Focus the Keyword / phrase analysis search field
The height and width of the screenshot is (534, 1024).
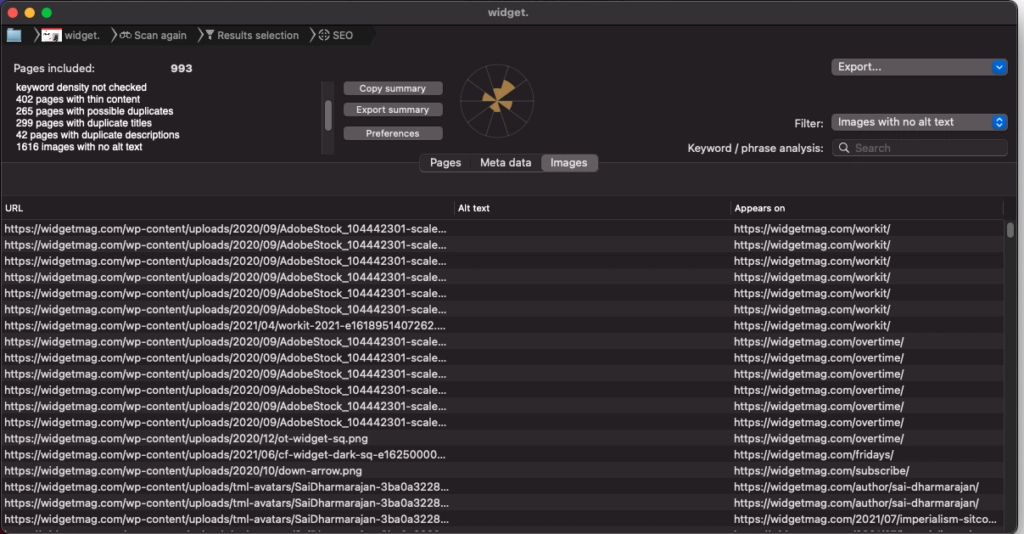(x=919, y=148)
